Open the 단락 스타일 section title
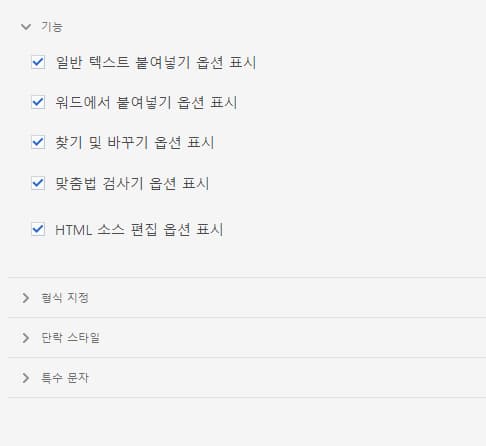The height and width of the screenshot is (446, 486). click(70, 338)
